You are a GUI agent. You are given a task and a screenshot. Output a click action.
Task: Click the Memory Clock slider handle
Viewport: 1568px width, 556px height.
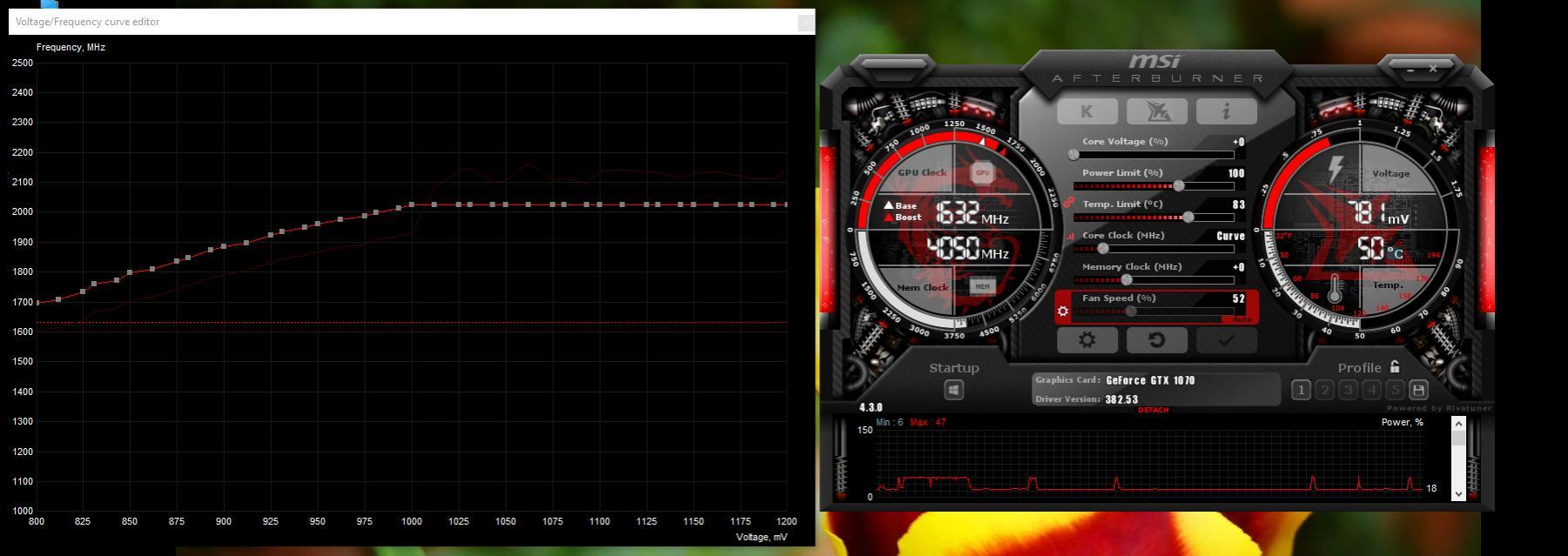[x=1127, y=279]
